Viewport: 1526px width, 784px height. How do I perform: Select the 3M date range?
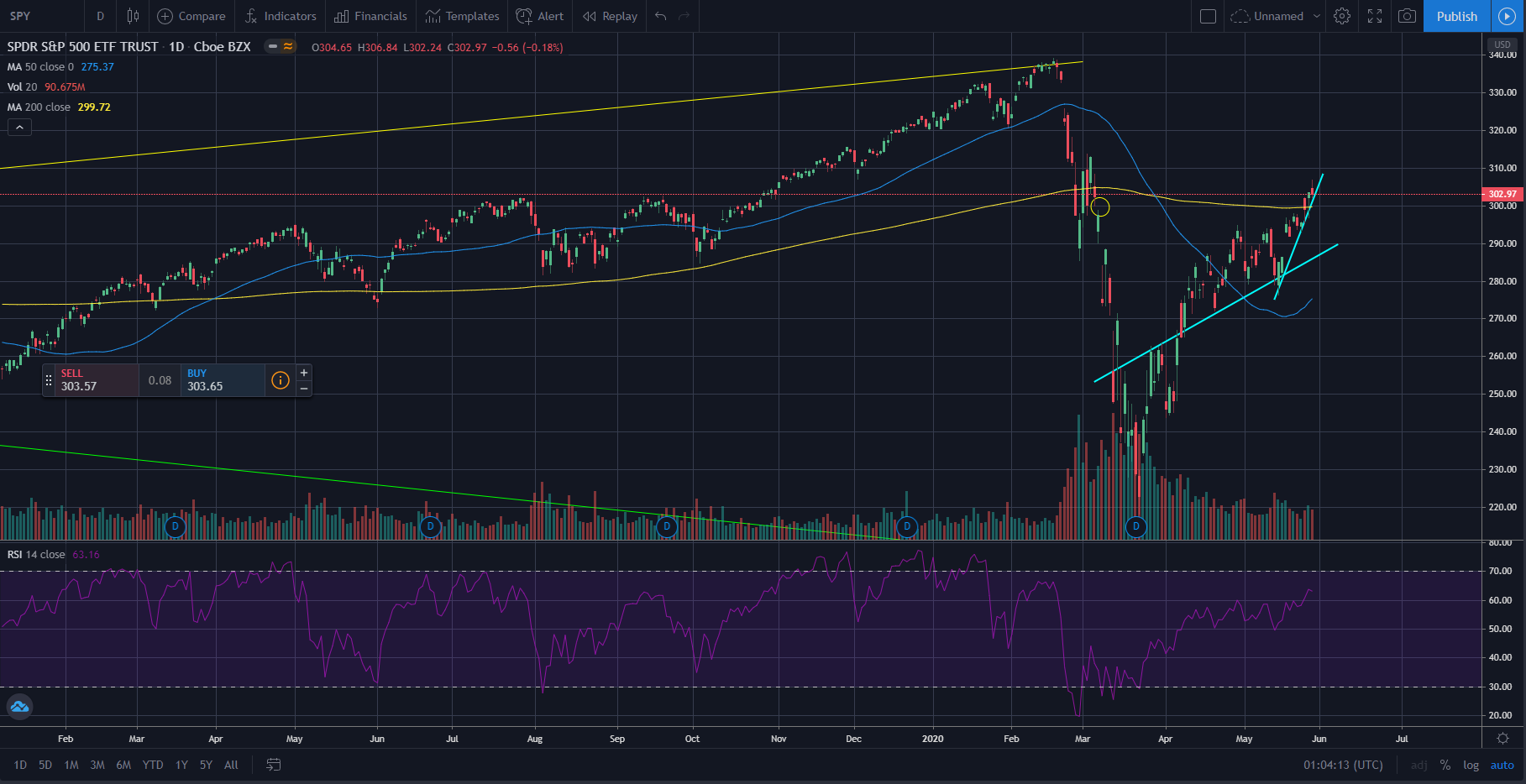(x=97, y=765)
